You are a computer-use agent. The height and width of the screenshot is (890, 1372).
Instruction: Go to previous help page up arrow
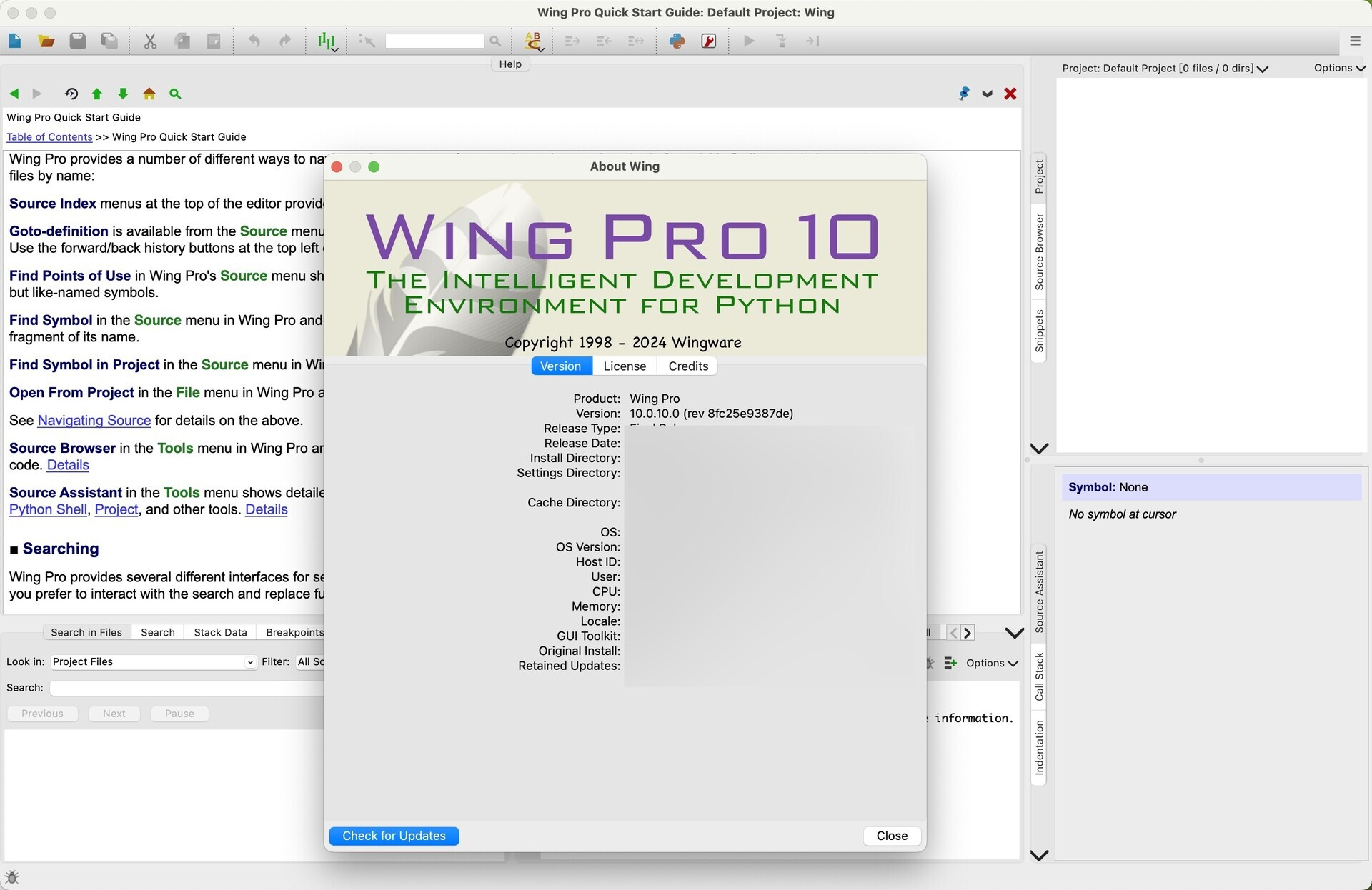click(97, 94)
